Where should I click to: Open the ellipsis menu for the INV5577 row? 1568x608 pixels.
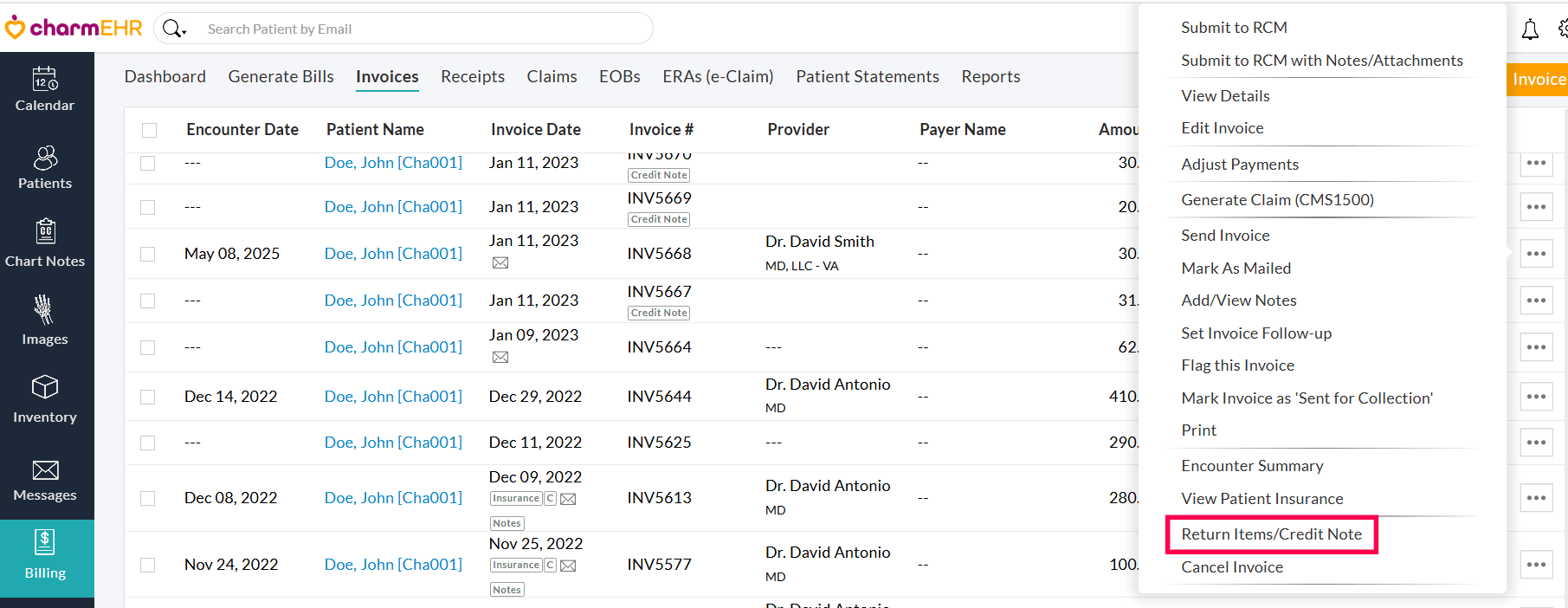point(1536,565)
